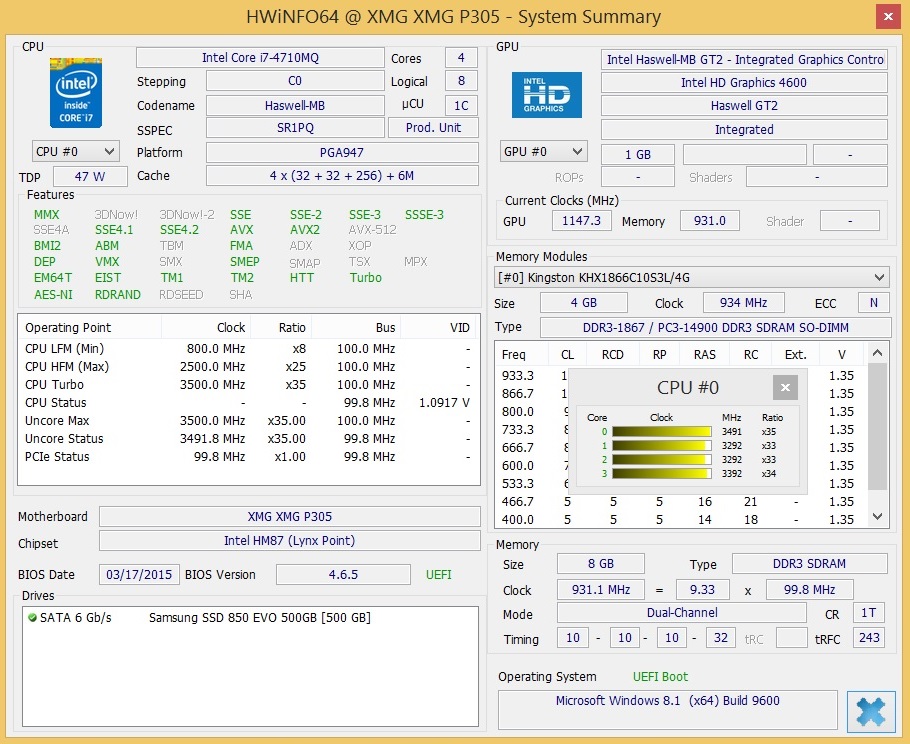Click the TDP value 47 W

90,176
